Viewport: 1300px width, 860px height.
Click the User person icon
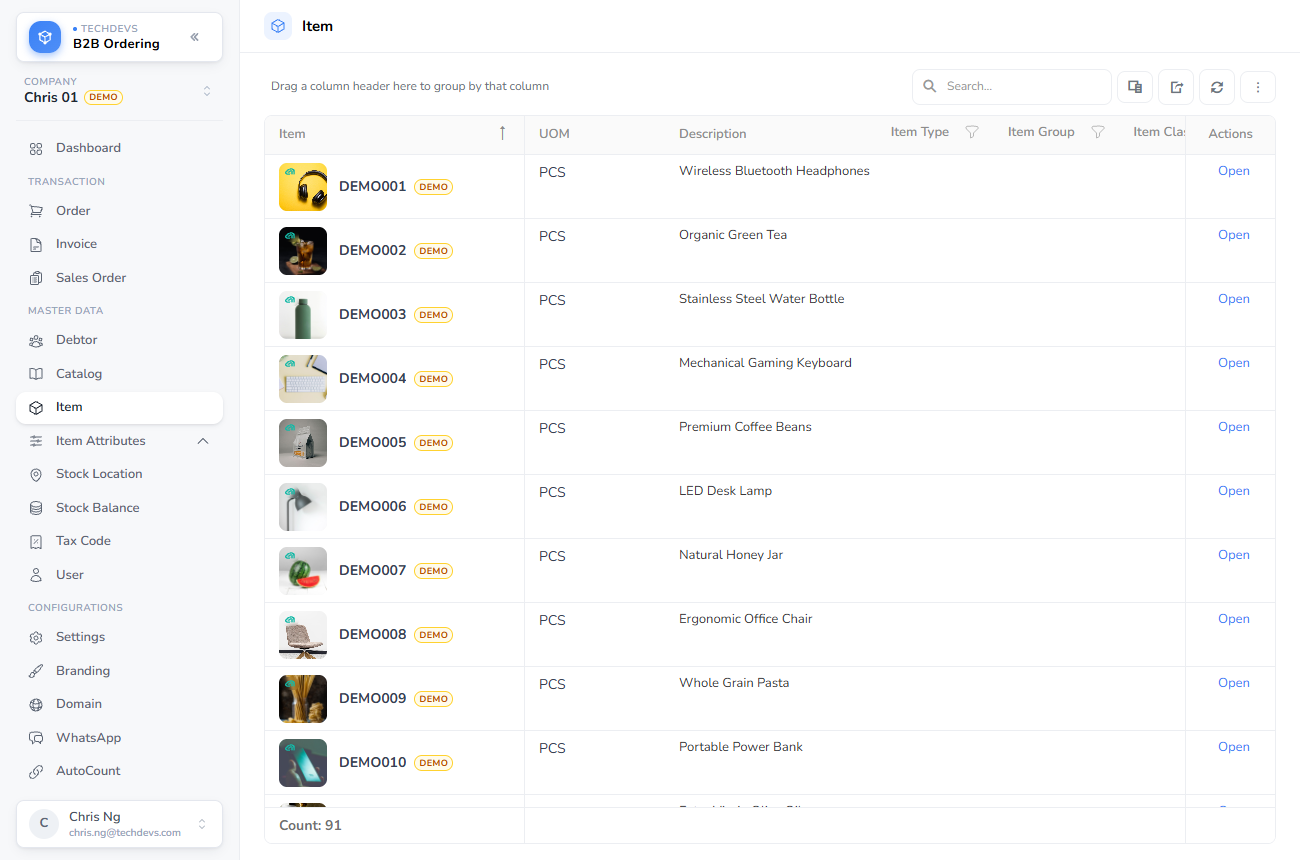36,575
